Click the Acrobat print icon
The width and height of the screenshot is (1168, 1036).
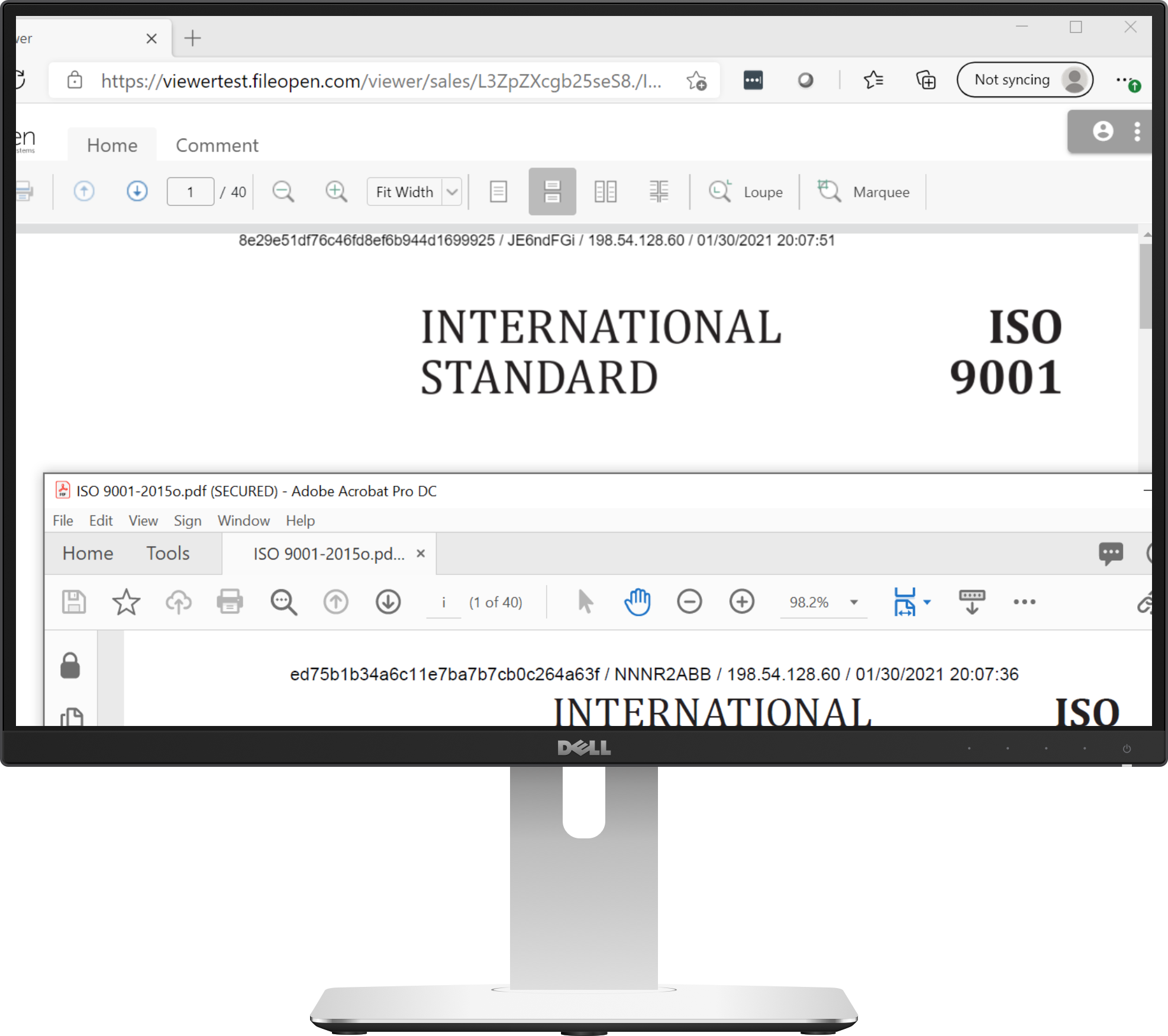point(230,602)
